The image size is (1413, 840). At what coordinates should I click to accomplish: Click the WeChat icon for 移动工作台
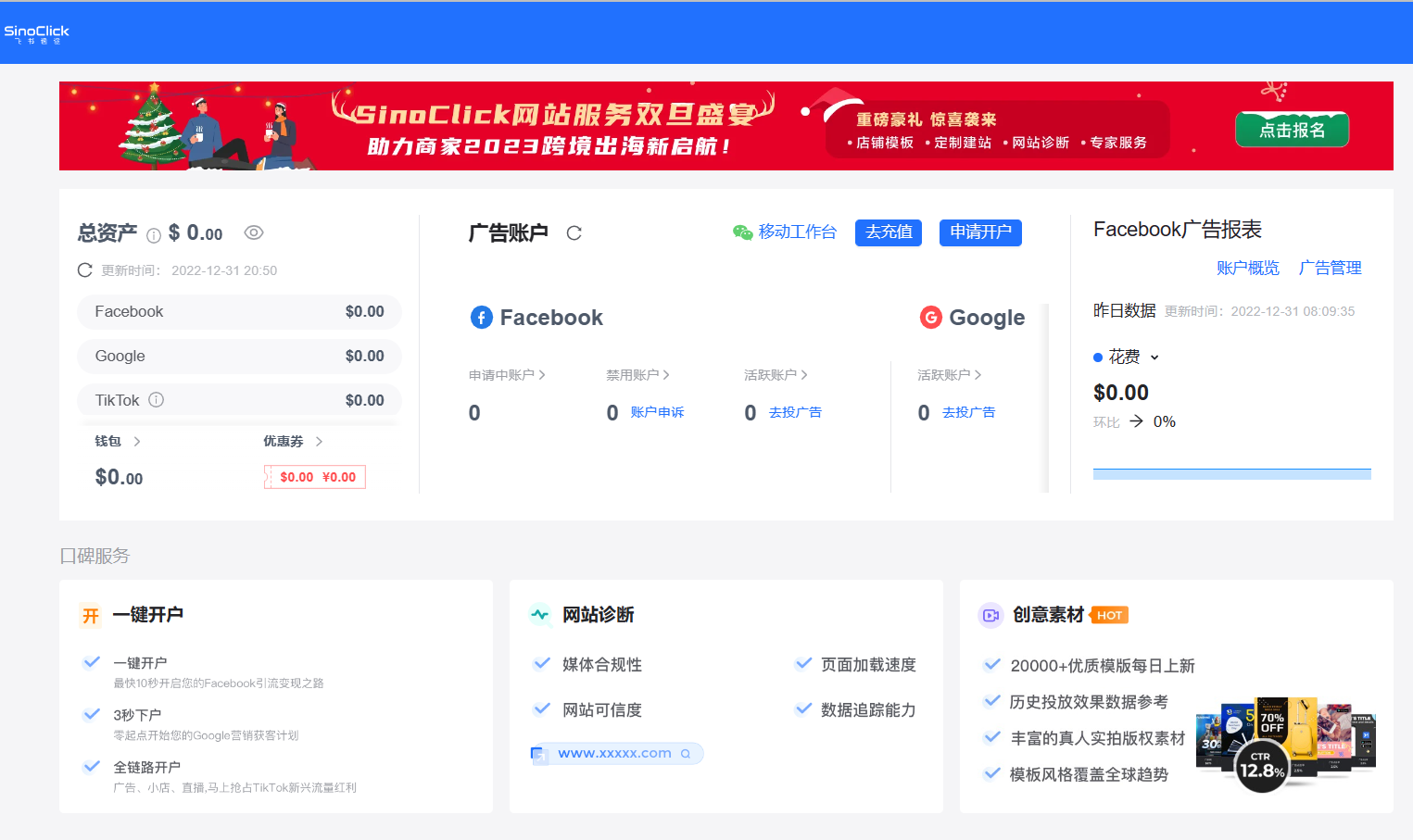pyautogui.click(x=742, y=232)
